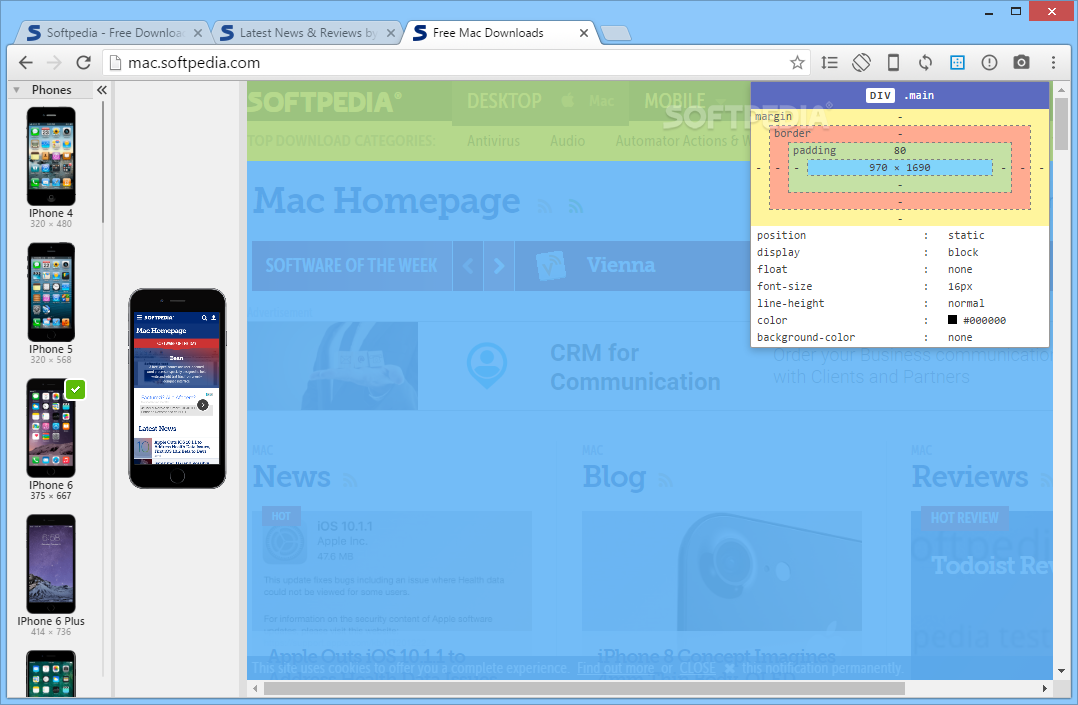The height and width of the screenshot is (705, 1078).
Task: Open the Automator Actions category link
Action: 682,141
